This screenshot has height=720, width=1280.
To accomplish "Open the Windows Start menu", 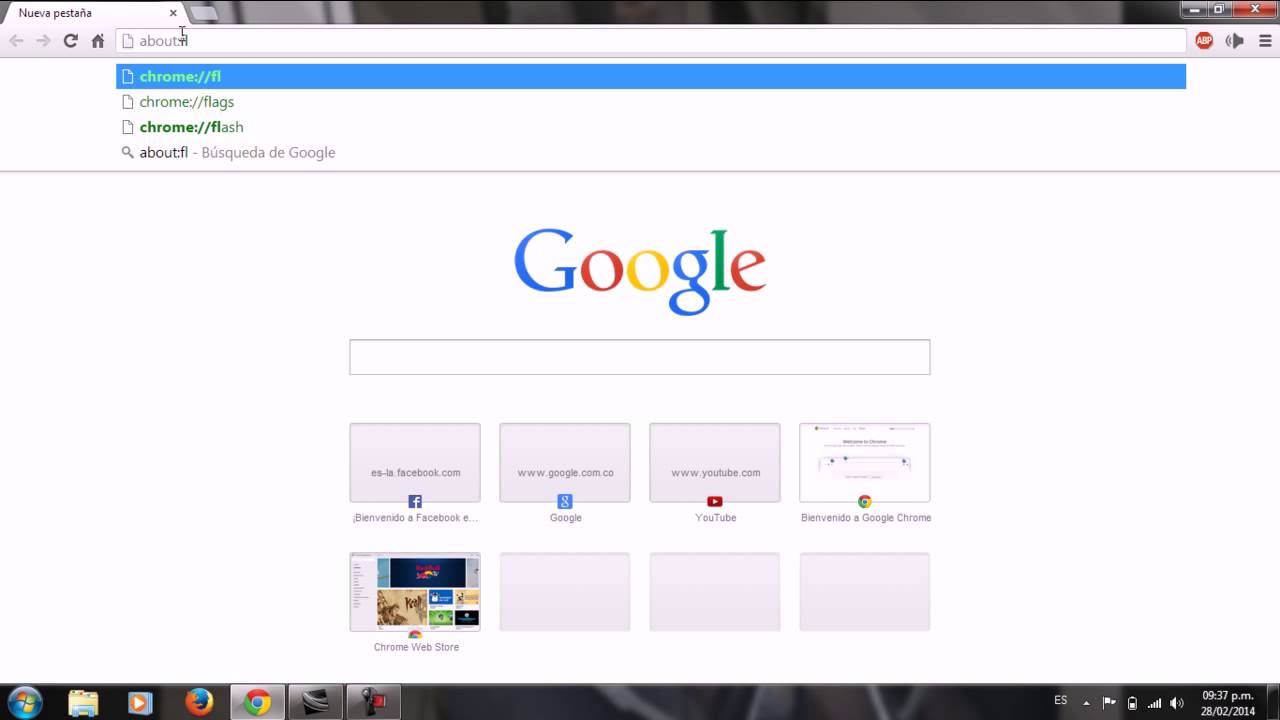I will (25, 702).
